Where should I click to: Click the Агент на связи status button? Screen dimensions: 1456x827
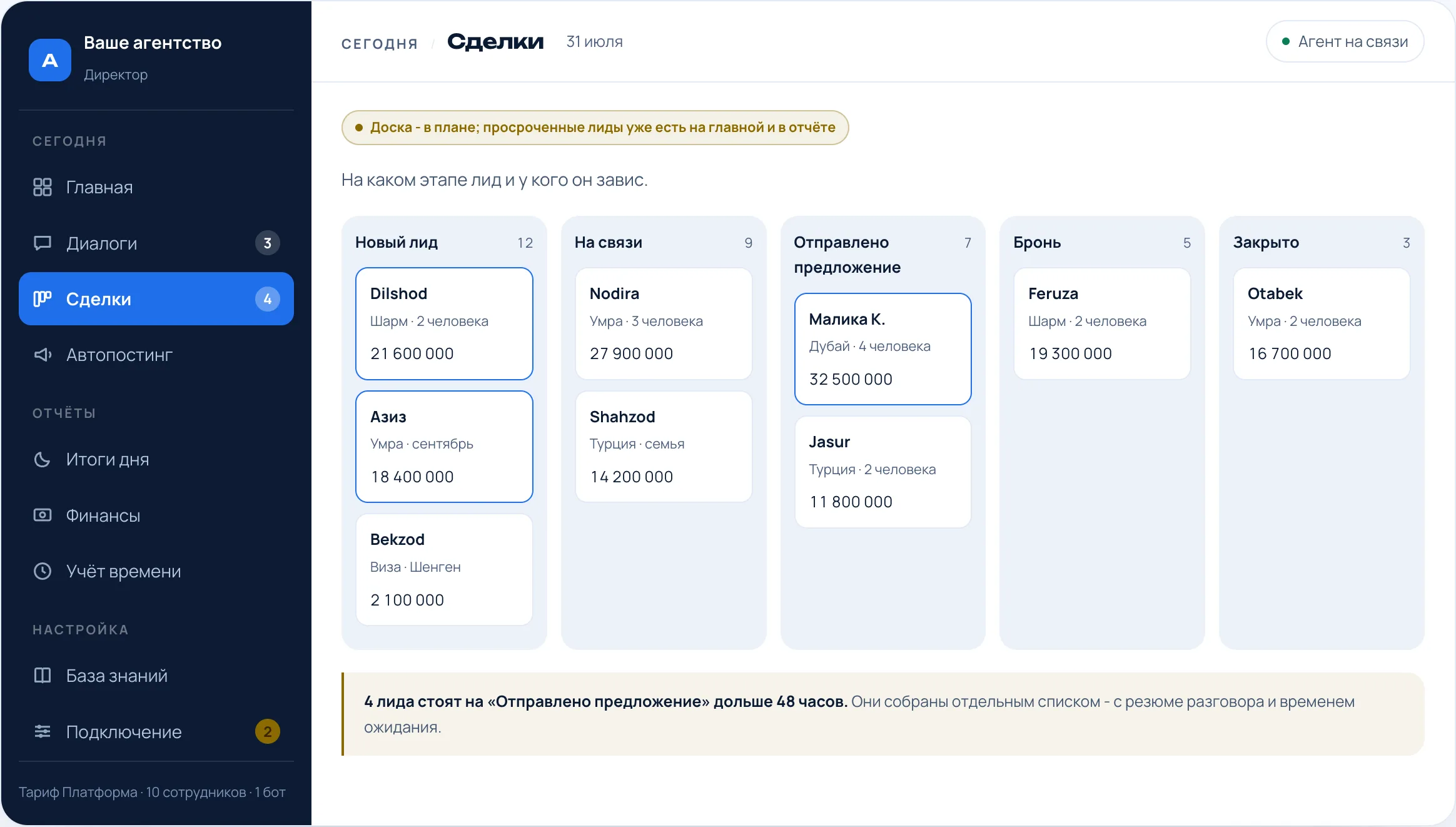click(x=1345, y=42)
